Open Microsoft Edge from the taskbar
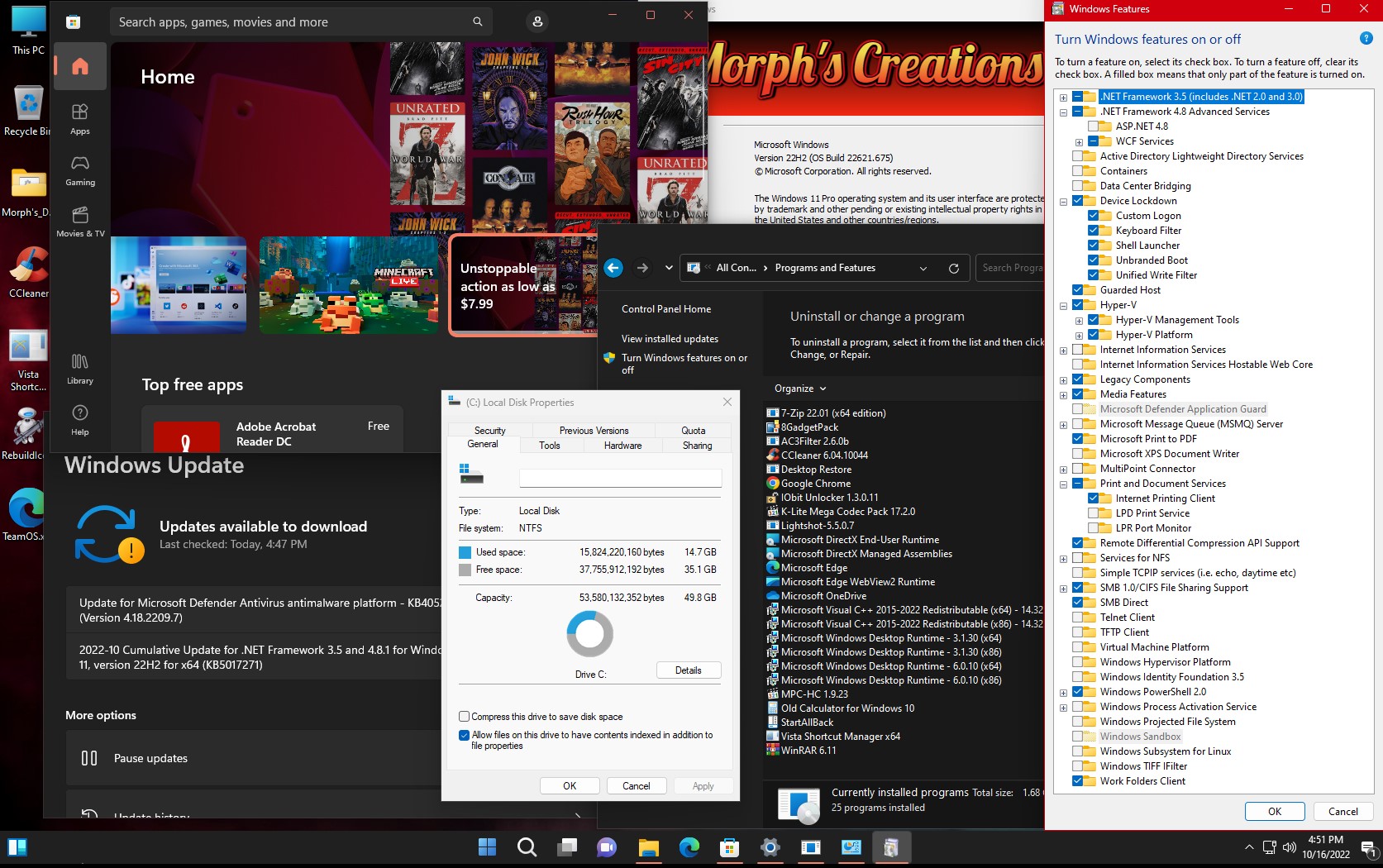1383x868 pixels. click(x=689, y=847)
